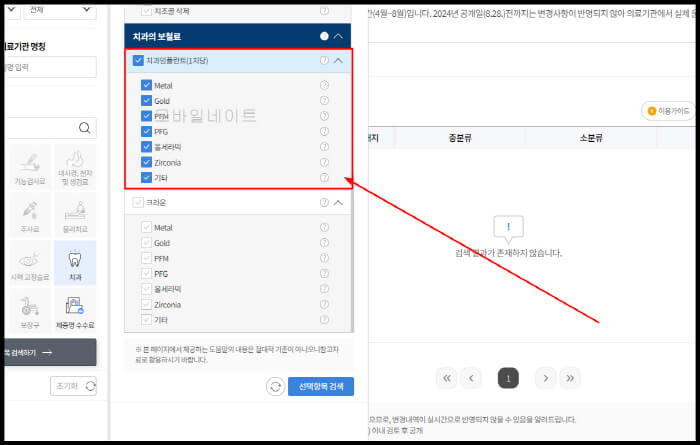Check 올세라믹 under 크라운

coord(146,289)
